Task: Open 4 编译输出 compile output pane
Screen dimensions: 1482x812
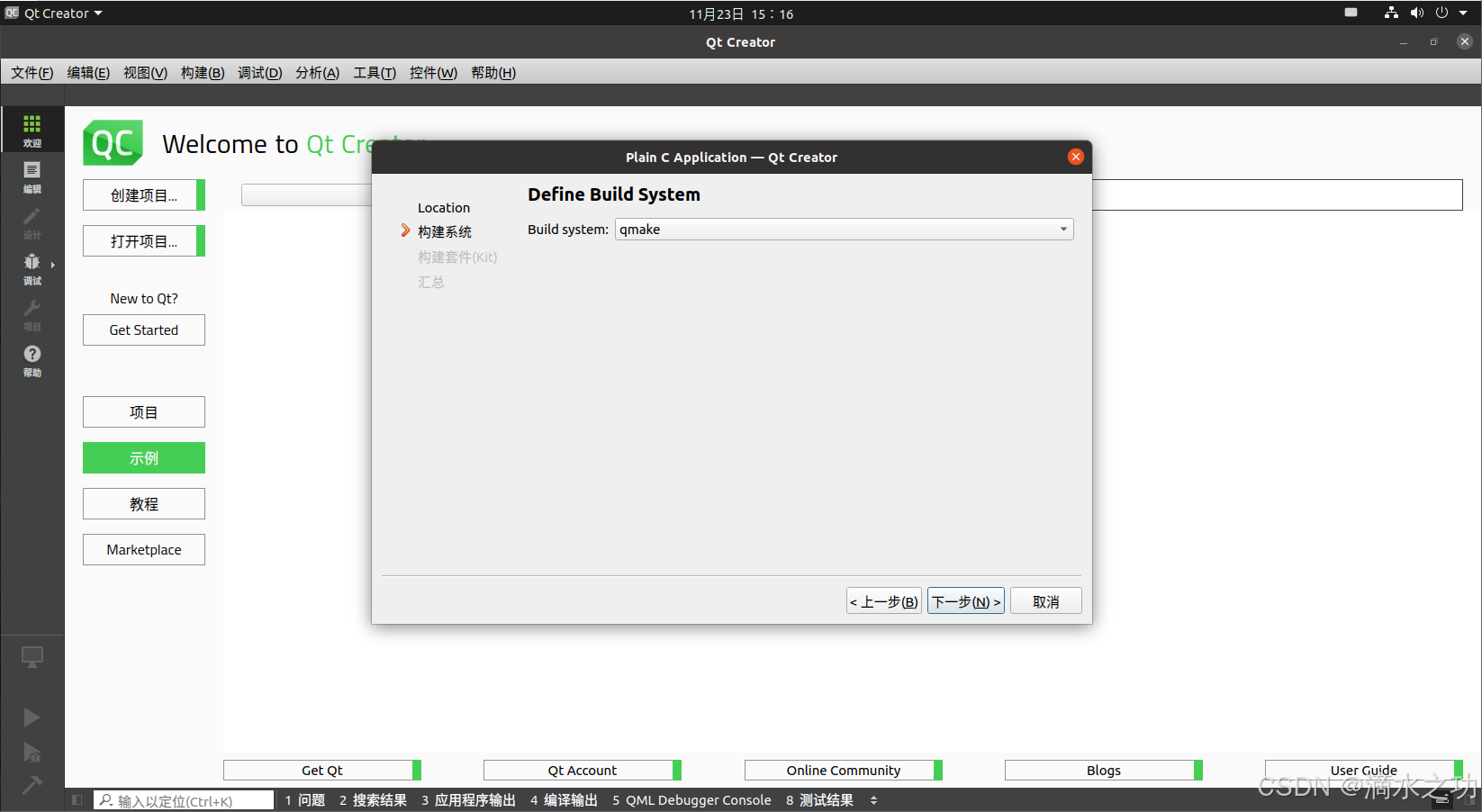Action: coord(565,800)
